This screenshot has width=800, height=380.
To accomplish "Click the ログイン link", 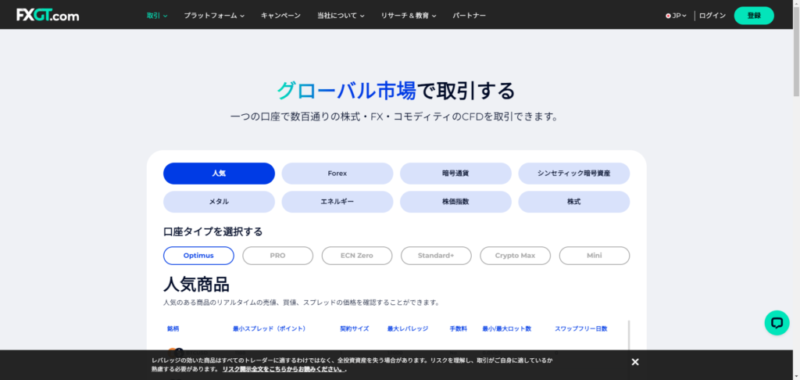I will [x=712, y=16].
